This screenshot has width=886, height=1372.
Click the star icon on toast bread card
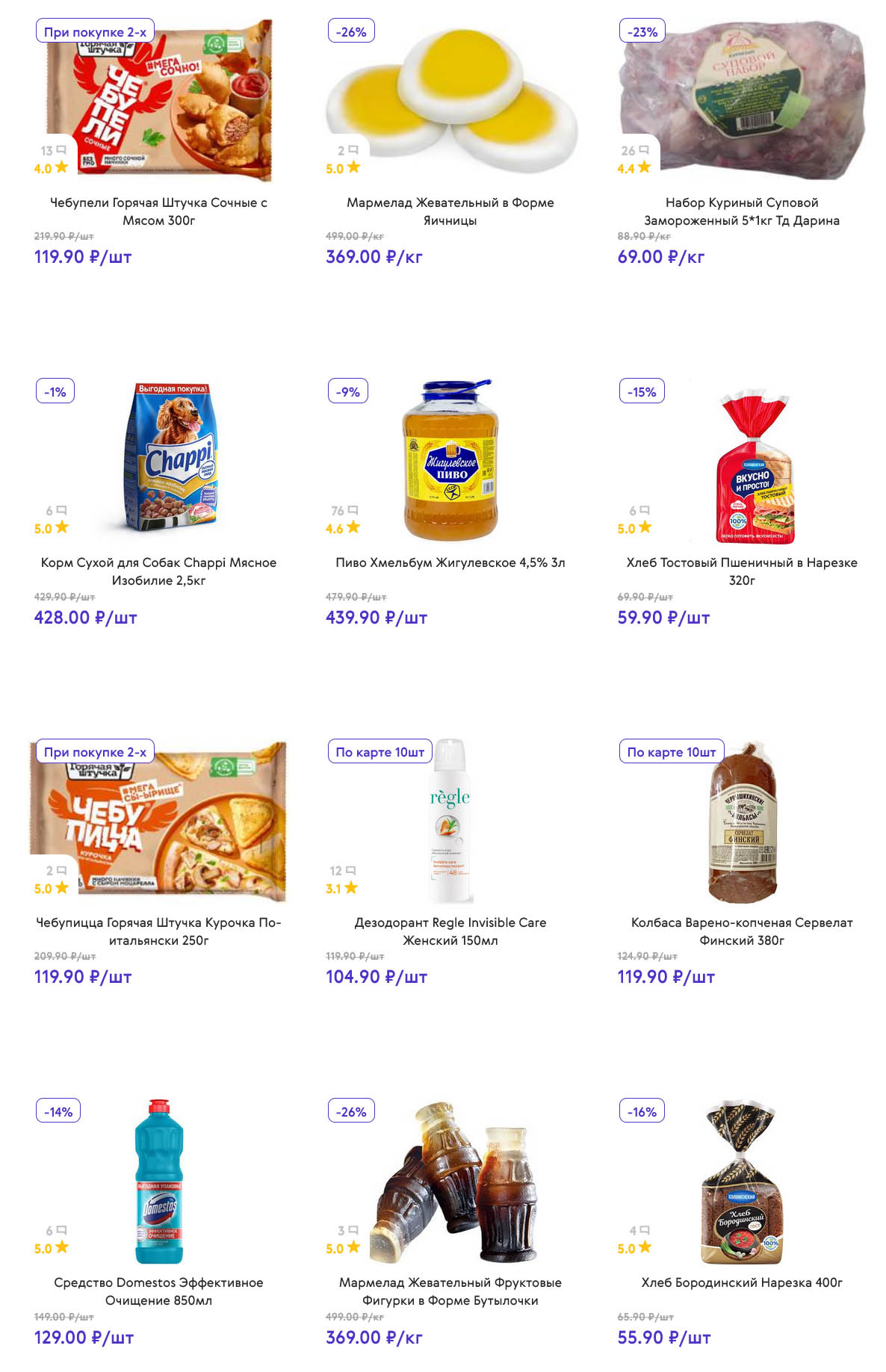(645, 527)
